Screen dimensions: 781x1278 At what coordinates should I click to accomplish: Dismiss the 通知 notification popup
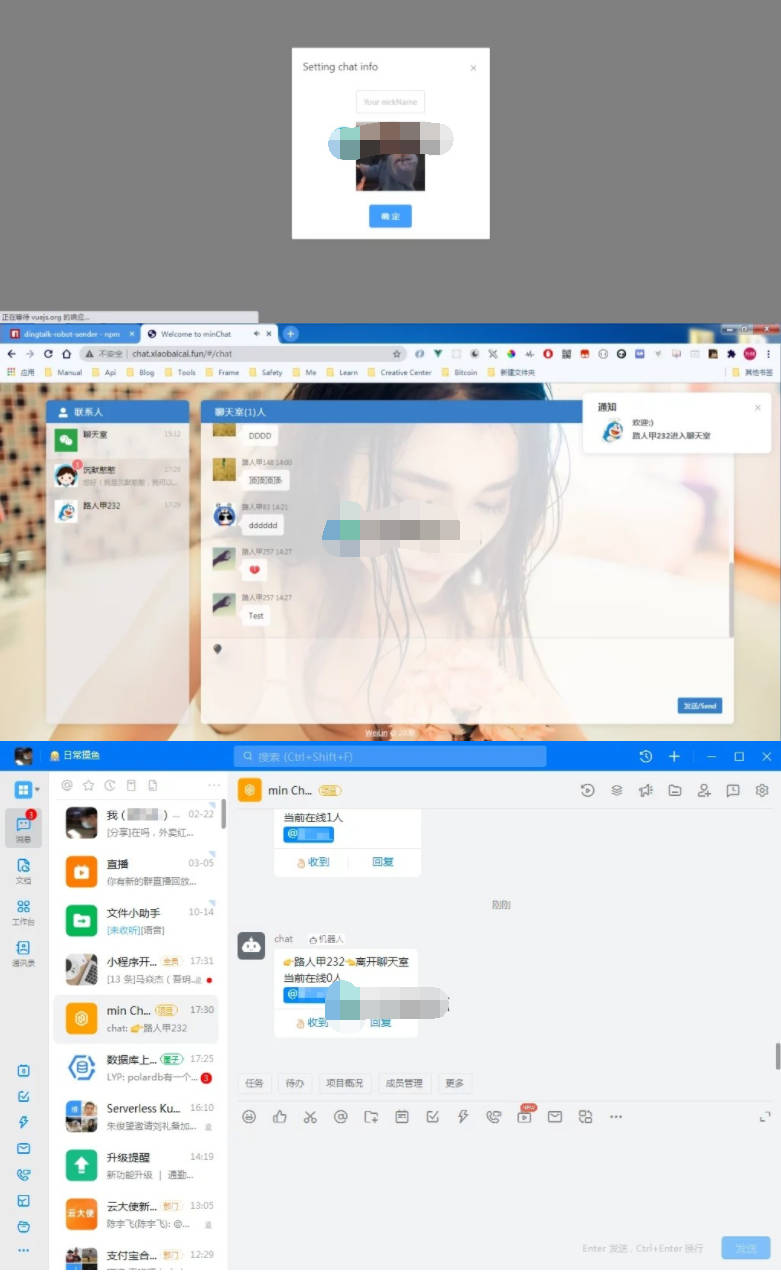click(757, 408)
